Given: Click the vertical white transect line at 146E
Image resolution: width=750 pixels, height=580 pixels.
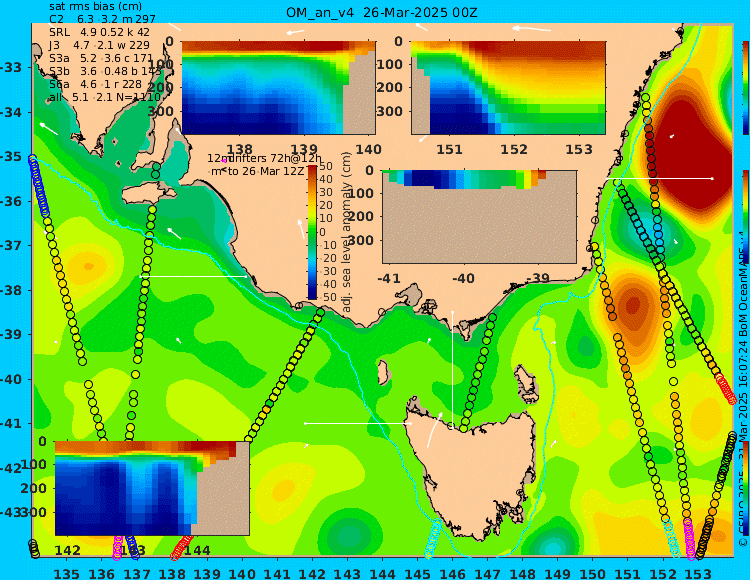Looking at the screenshot, I should pos(452,368).
